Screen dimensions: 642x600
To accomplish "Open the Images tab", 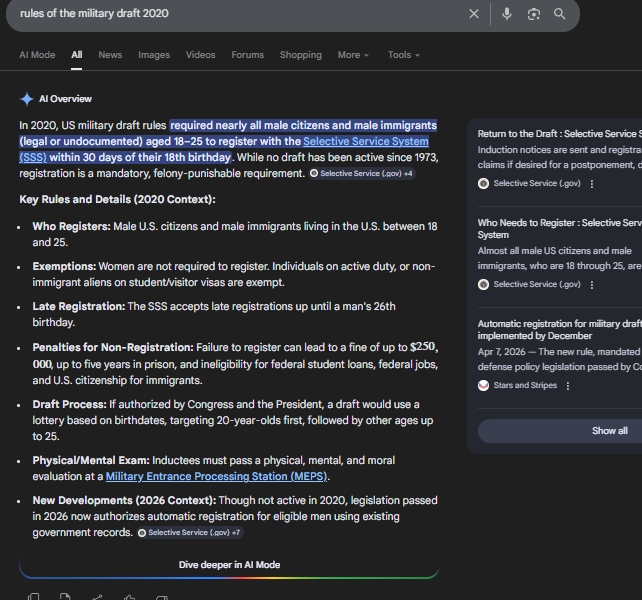I will click(154, 55).
